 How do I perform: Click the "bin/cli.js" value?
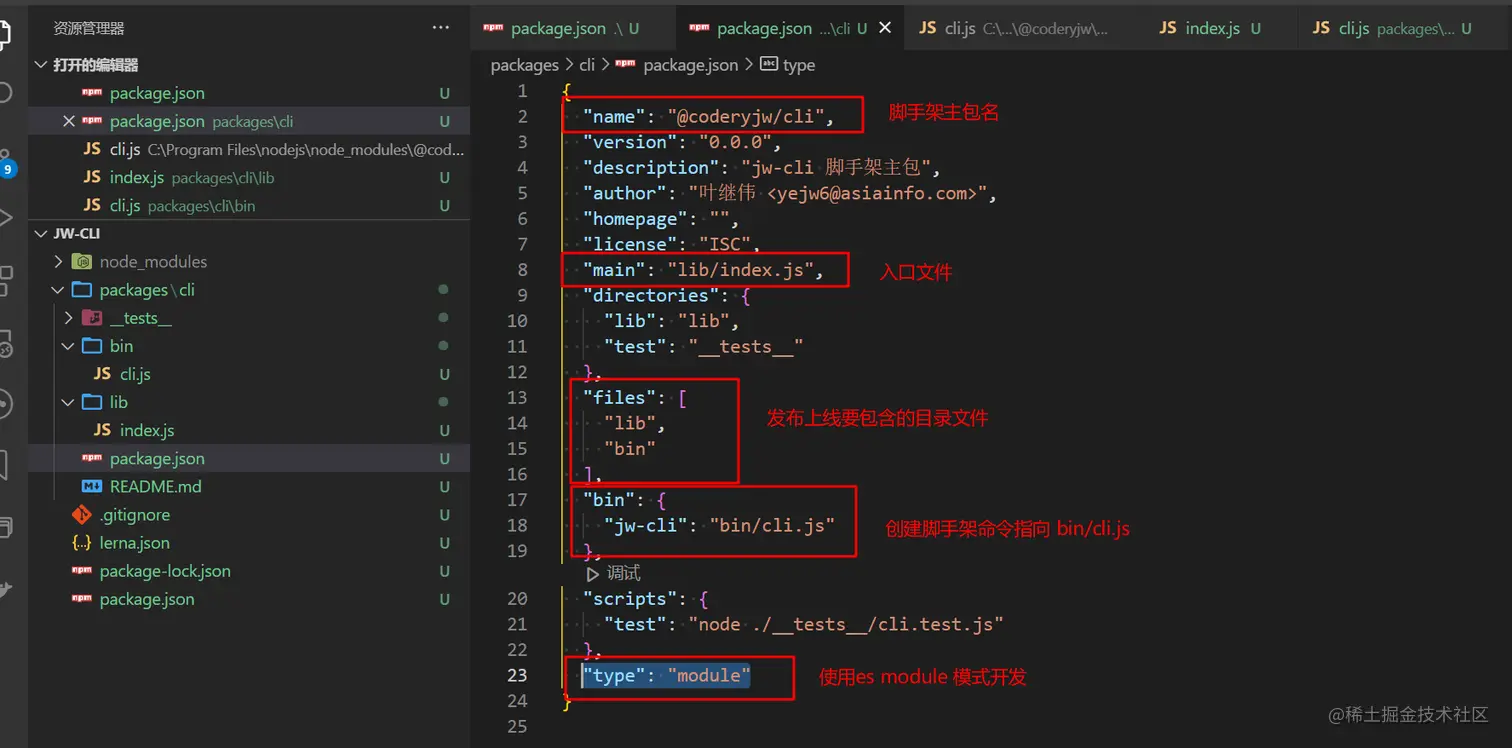[x=772, y=524]
